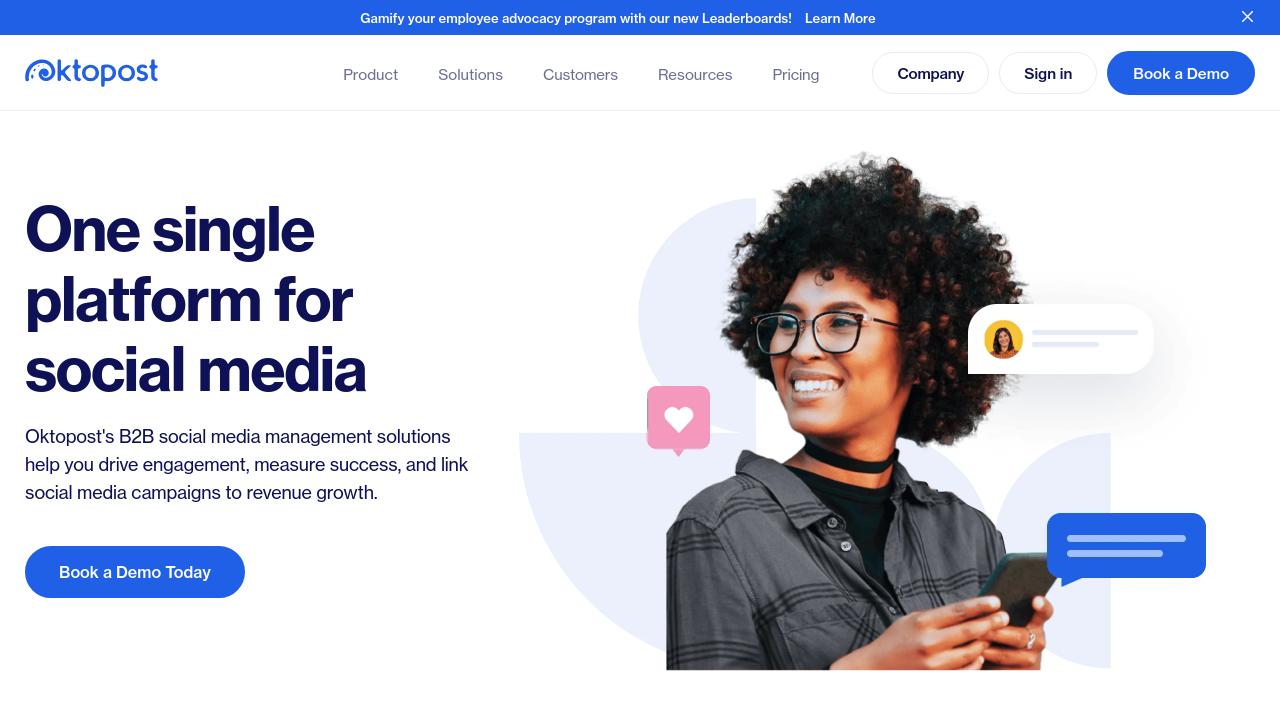This screenshot has height=720, width=1280.
Task: Click the blue chat message bubble
Action: [x=1126, y=548]
